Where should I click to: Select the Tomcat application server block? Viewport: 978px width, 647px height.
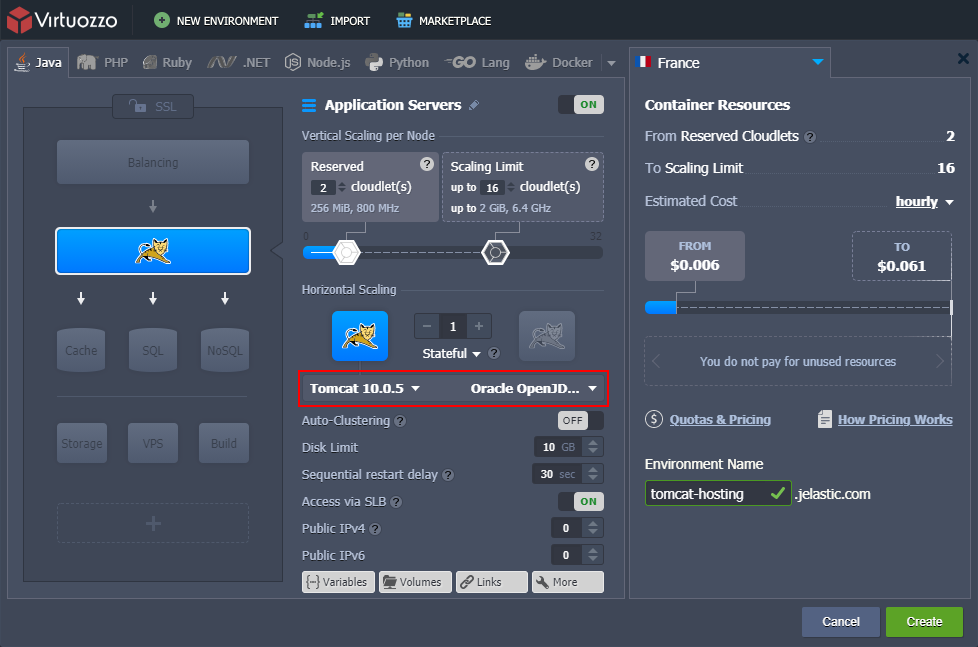pos(153,251)
